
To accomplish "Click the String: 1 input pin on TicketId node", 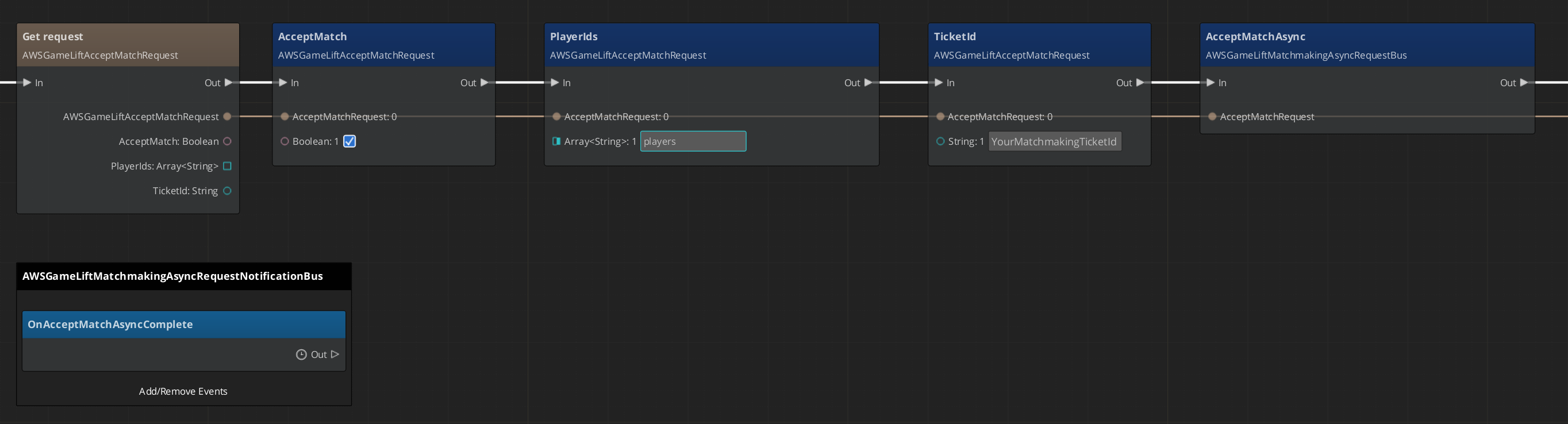I will pyautogui.click(x=940, y=141).
